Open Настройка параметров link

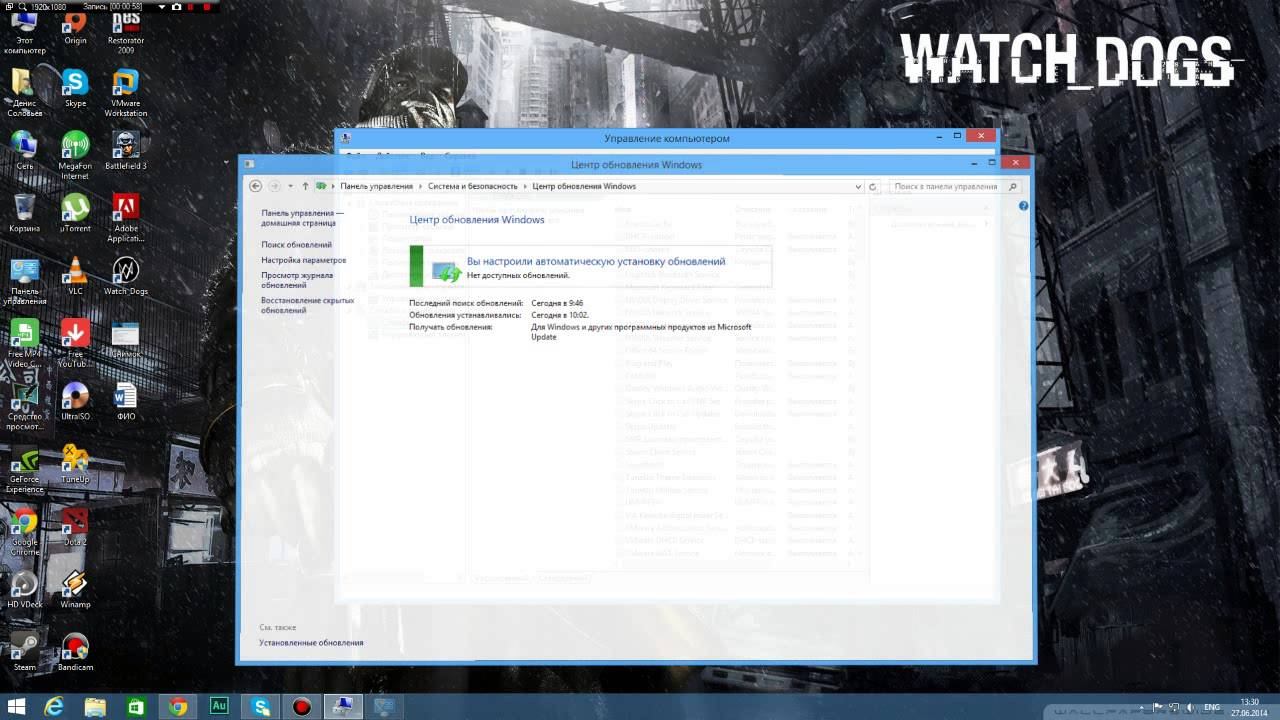click(x=304, y=260)
